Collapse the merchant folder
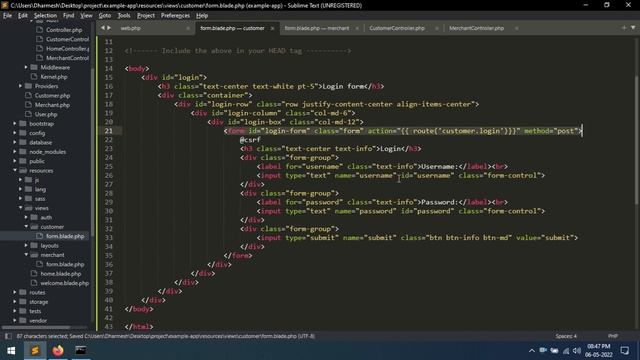 (26, 255)
